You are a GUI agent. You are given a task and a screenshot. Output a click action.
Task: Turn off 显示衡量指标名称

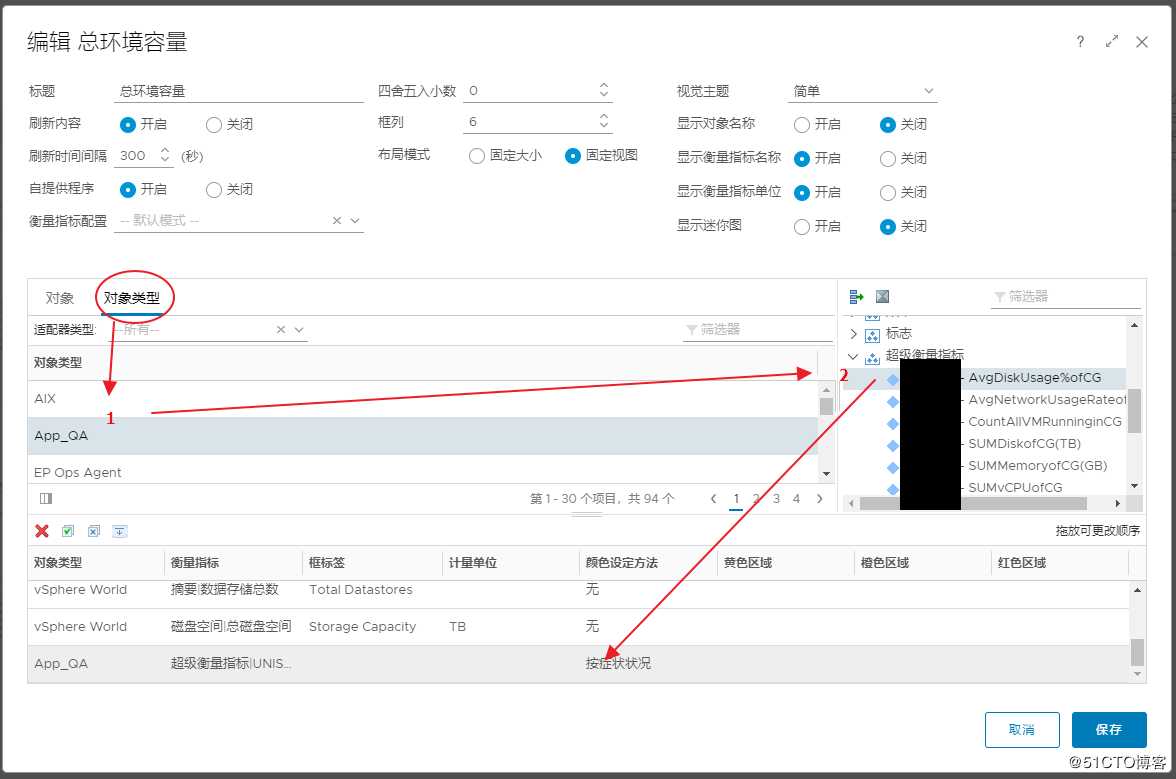tap(887, 158)
